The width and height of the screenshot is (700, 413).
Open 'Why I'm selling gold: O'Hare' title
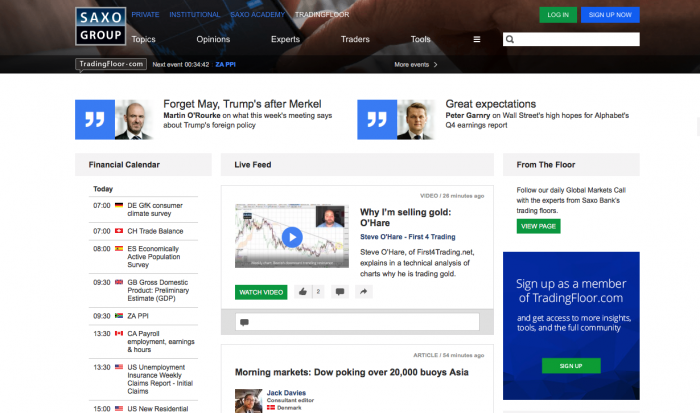tap(405, 217)
